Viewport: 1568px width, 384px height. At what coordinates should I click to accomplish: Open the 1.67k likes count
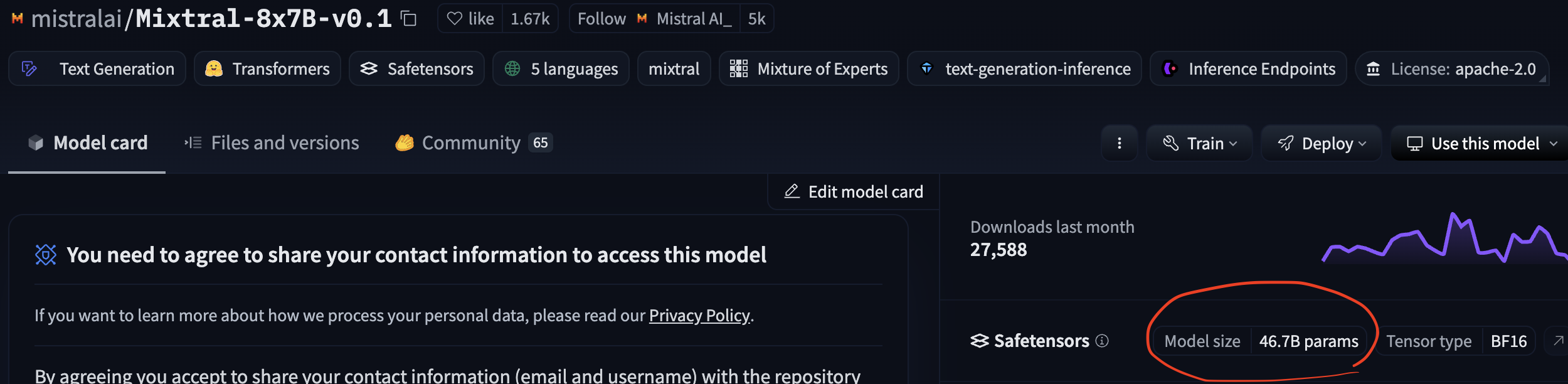click(x=530, y=19)
